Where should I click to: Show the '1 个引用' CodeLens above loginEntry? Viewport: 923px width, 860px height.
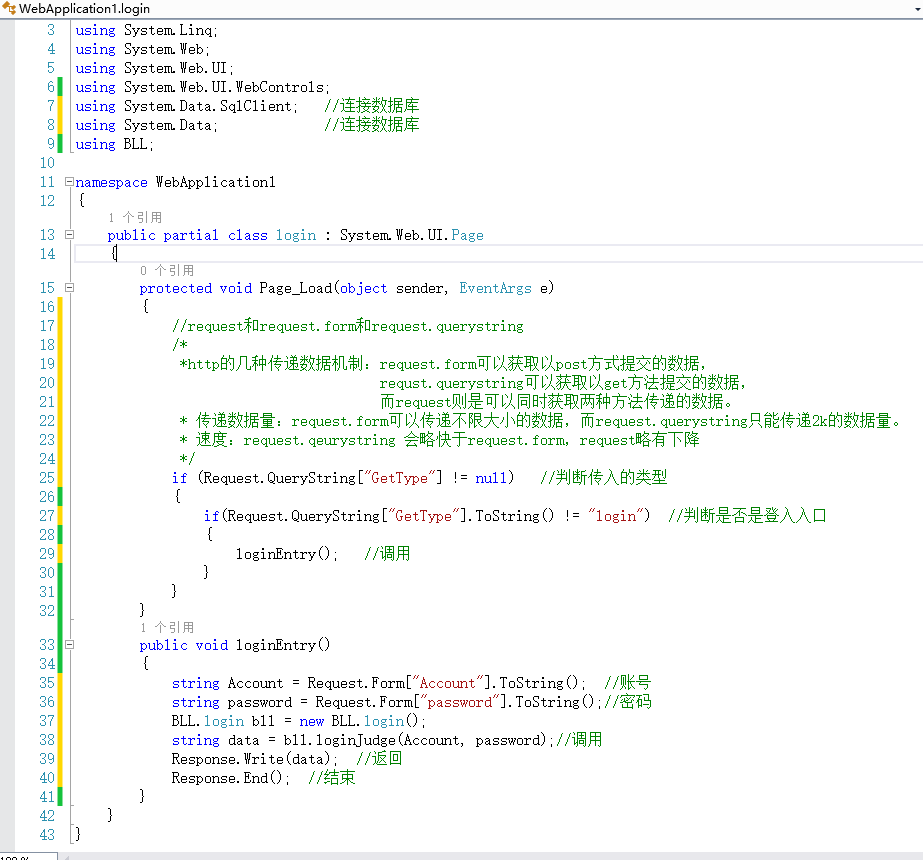[167, 627]
